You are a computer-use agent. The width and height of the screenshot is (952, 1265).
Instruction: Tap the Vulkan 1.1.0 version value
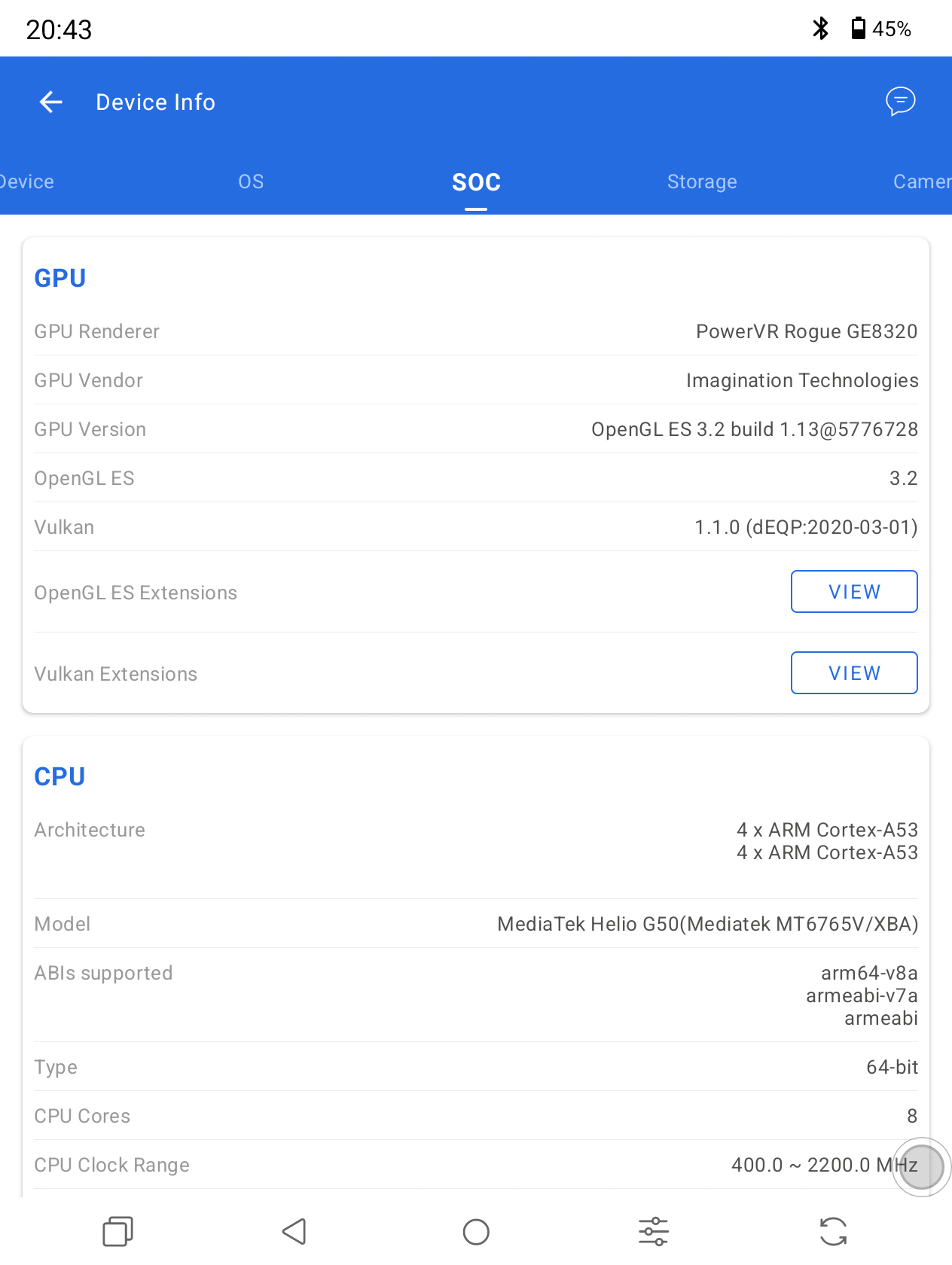click(806, 527)
